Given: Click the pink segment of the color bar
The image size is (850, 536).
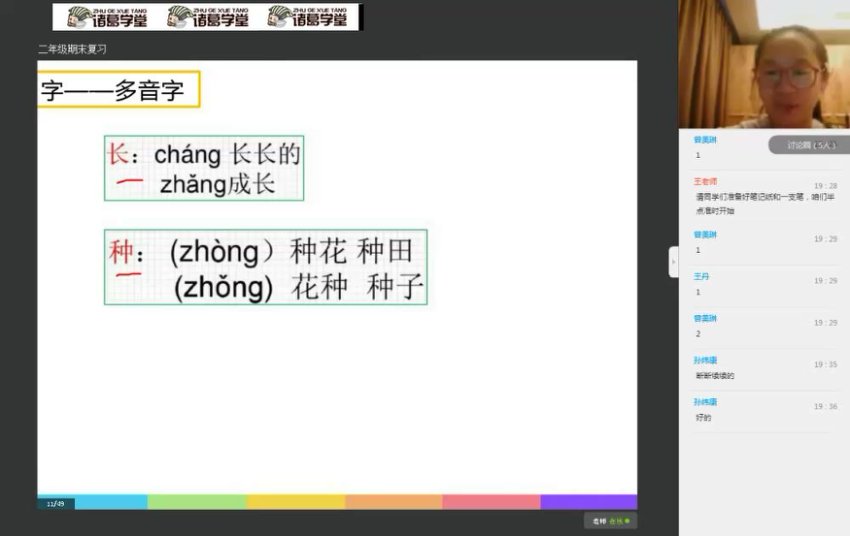Looking at the screenshot, I should click(x=491, y=502).
